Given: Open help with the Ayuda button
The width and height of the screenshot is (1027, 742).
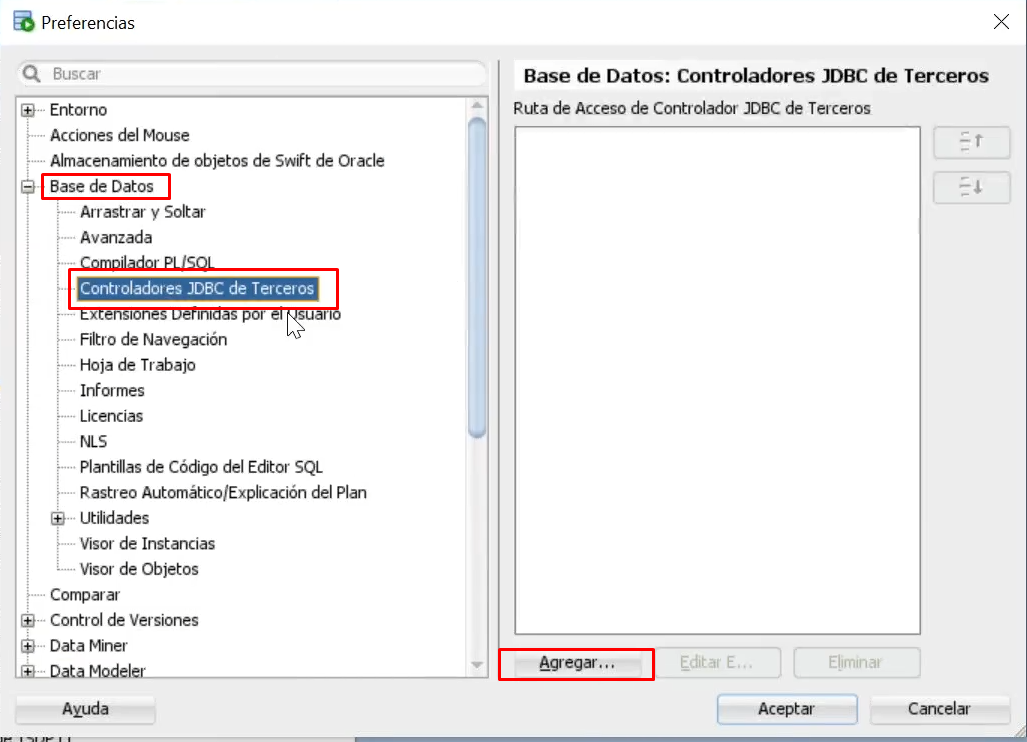Looking at the screenshot, I should [85, 709].
